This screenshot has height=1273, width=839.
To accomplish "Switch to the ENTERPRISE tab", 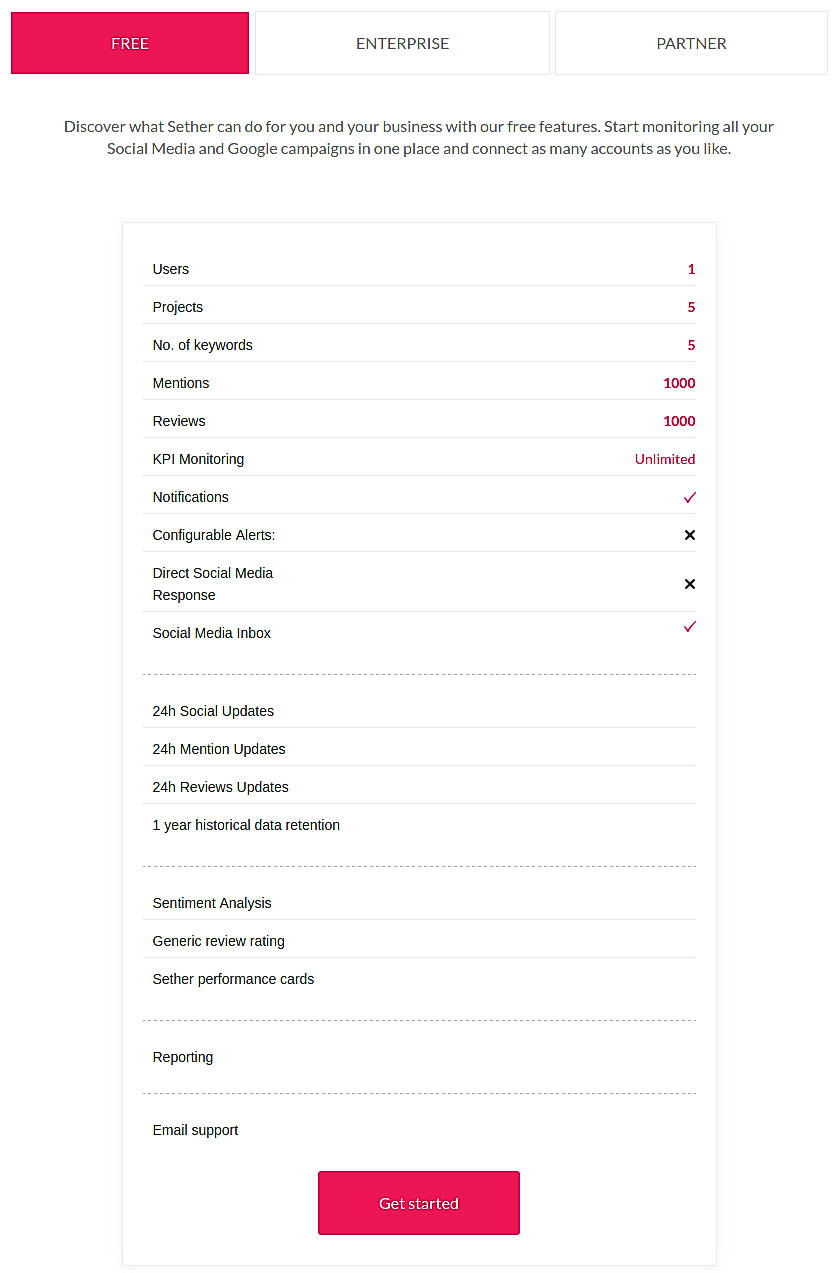I will tap(402, 43).
